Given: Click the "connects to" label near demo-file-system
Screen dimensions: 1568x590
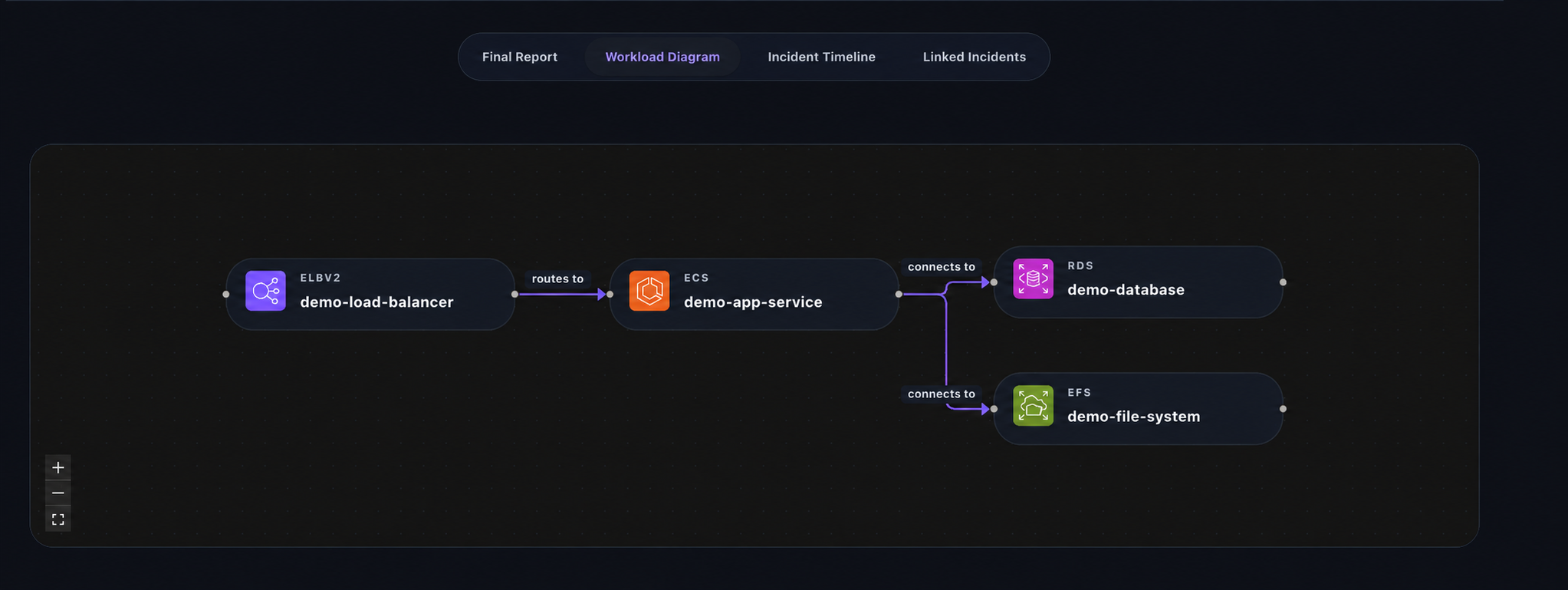Looking at the screenshot, I should click(x=942, y=394).
